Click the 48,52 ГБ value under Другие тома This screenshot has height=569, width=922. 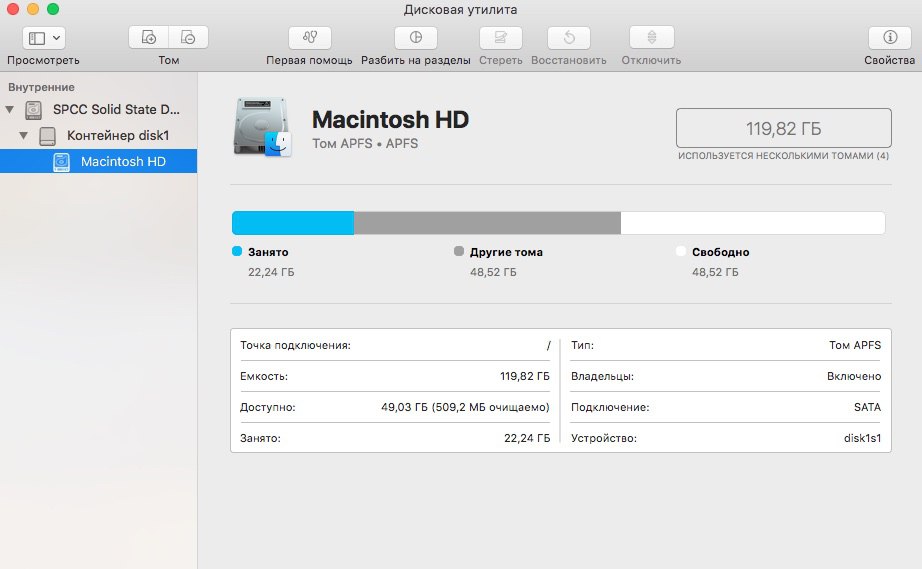(x=493, y=272)
